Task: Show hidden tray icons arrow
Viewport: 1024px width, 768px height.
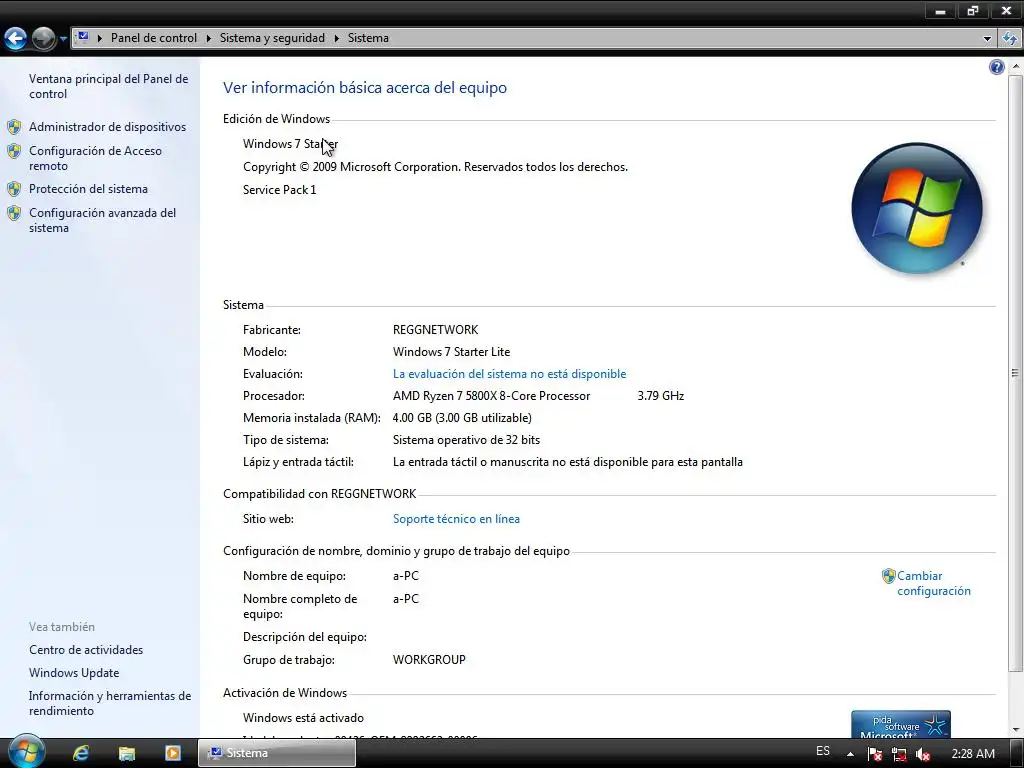Action: [x=850, y=754]
